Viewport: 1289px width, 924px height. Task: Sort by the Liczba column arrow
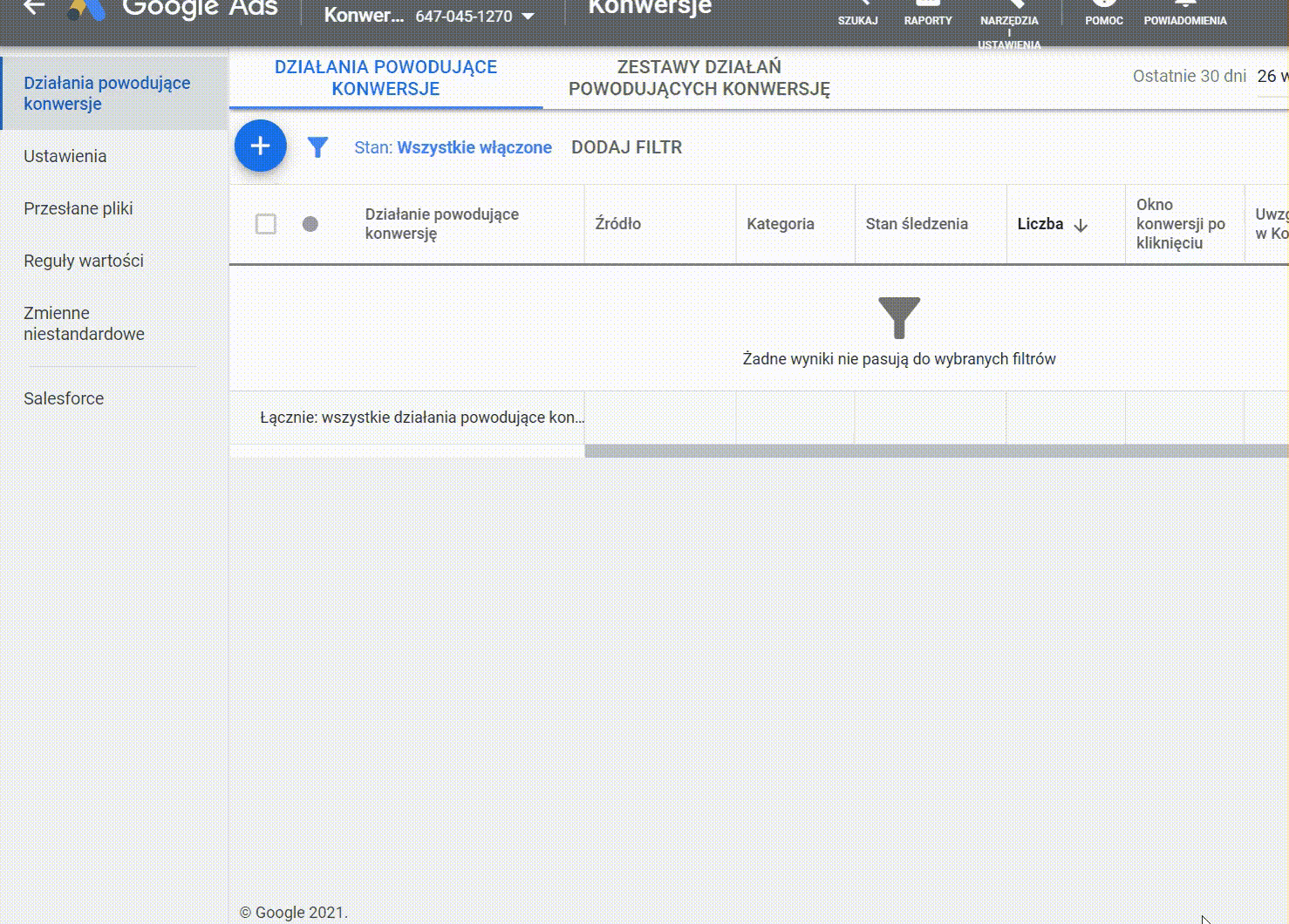1081,225
